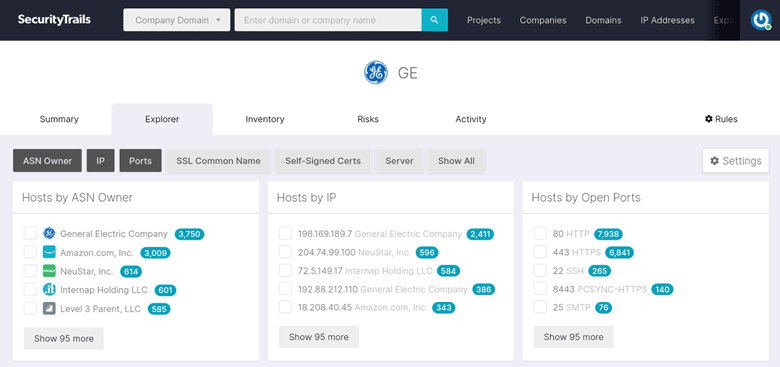
Task: Expand Open Ports Show 95 more
Action: [x=574, y=337]
